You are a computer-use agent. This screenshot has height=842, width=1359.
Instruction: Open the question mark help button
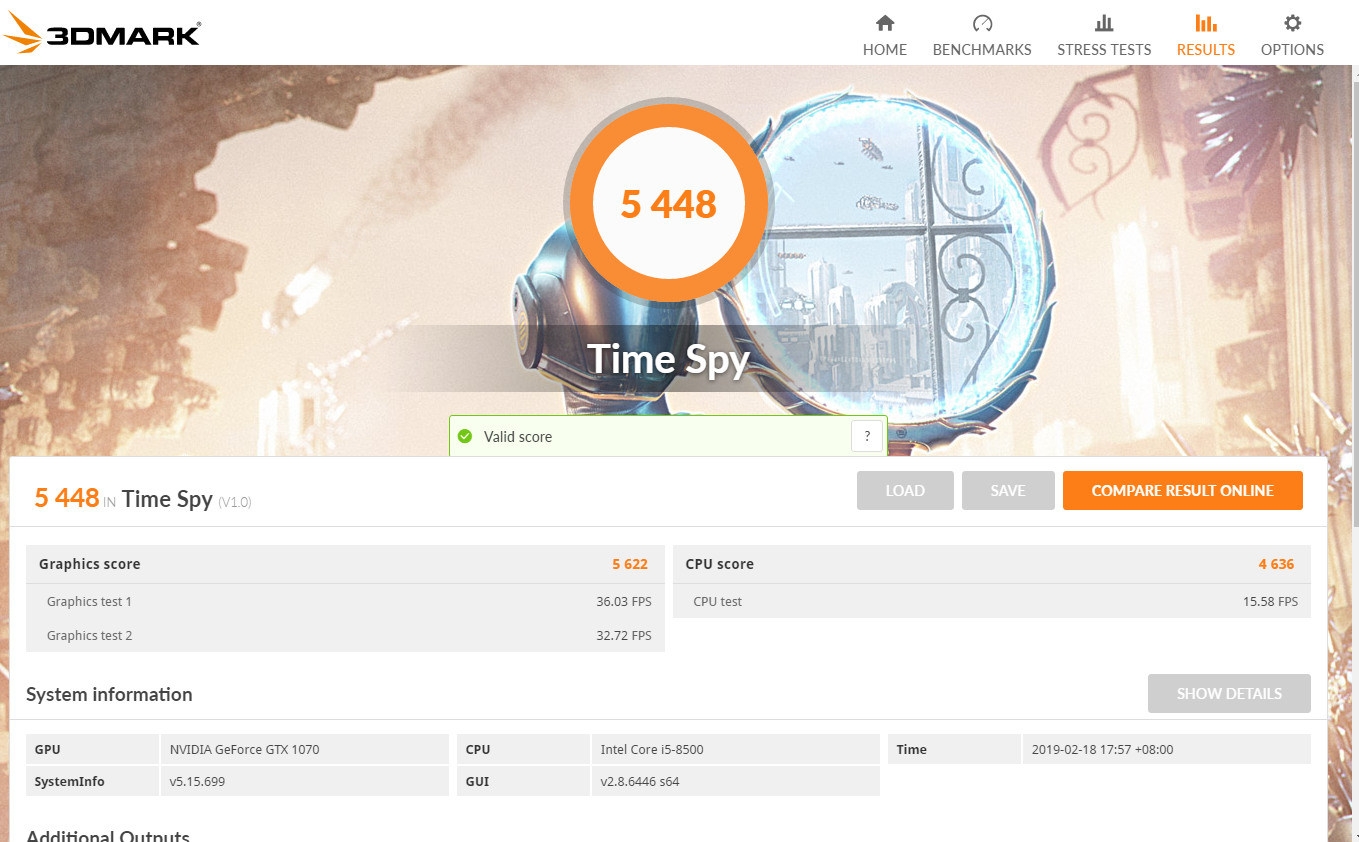point(867,436)
